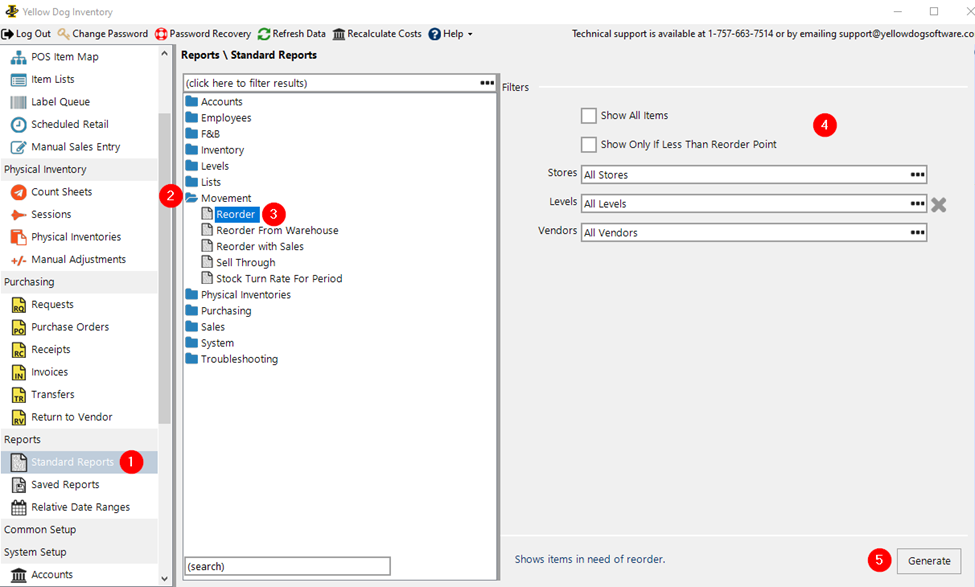Click the Password Recovery lifebuoy icon
The image size is (975, 587).
(x=161, y=34)
